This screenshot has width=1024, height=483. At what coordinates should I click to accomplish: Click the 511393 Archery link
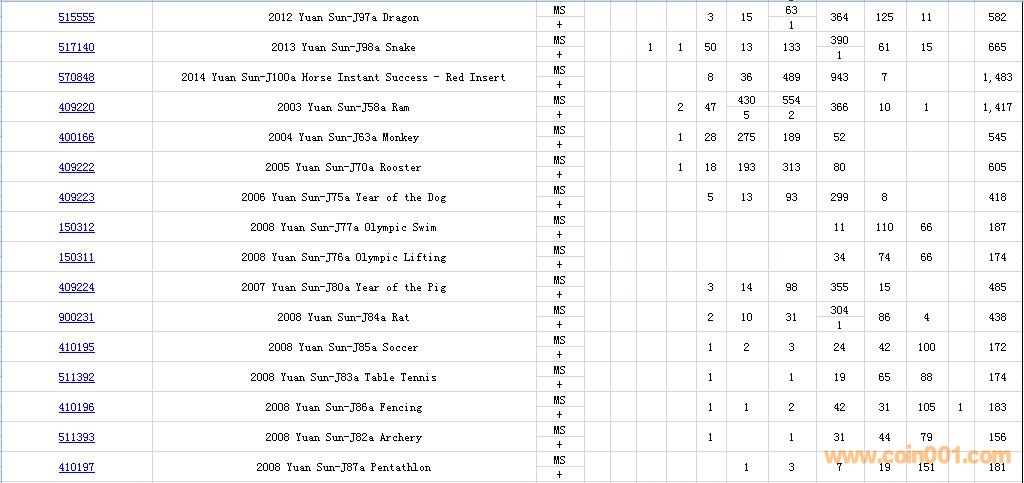[76, 438]
